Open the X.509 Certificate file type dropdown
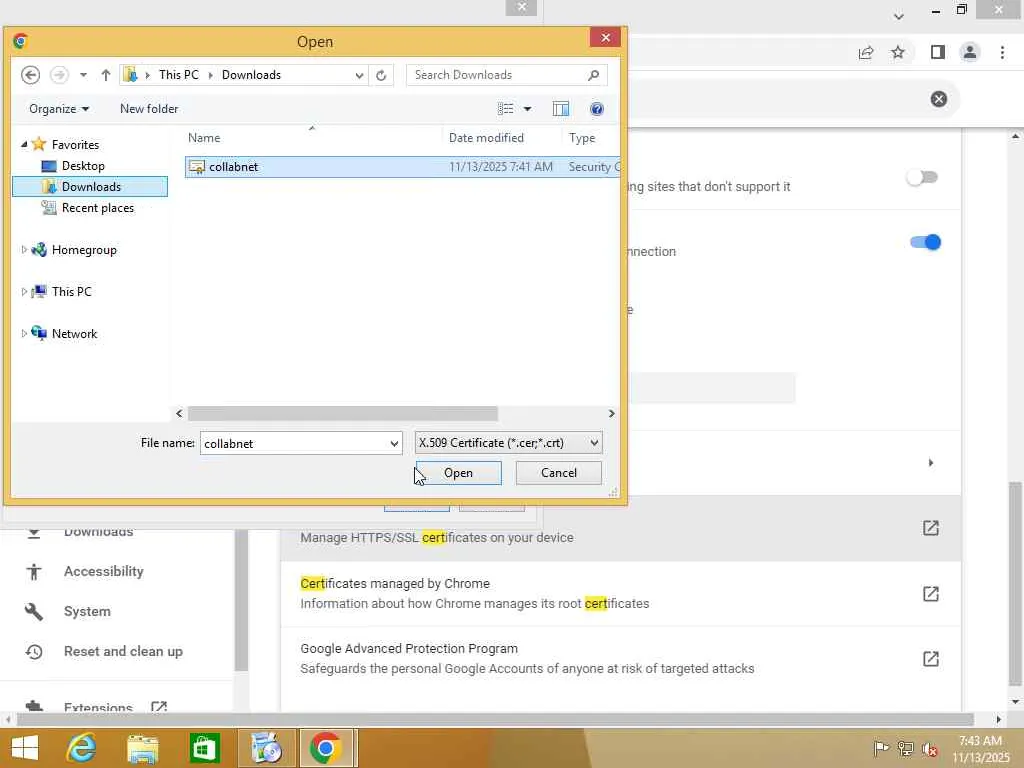This screenshot has width=1024, height=768. [508, 443]
